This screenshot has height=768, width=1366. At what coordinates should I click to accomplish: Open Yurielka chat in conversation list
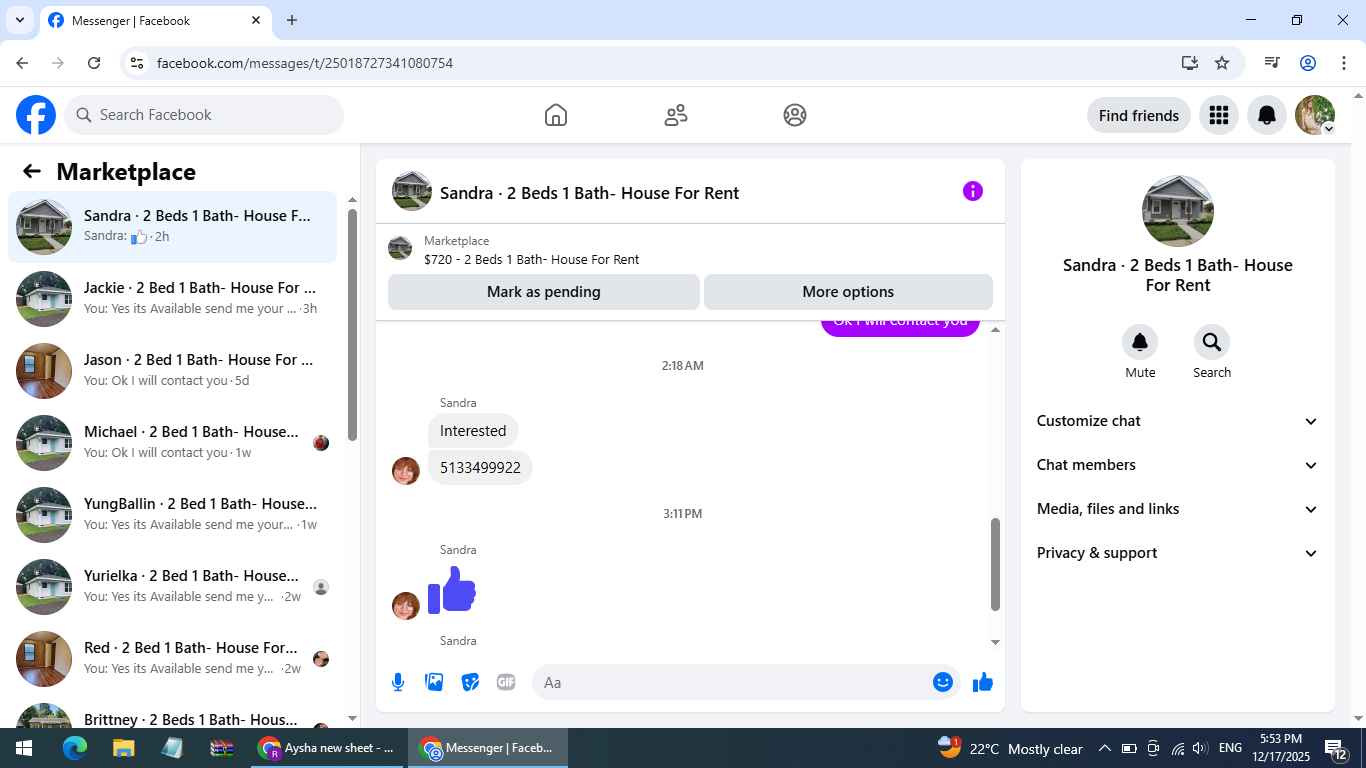[173, 587]
